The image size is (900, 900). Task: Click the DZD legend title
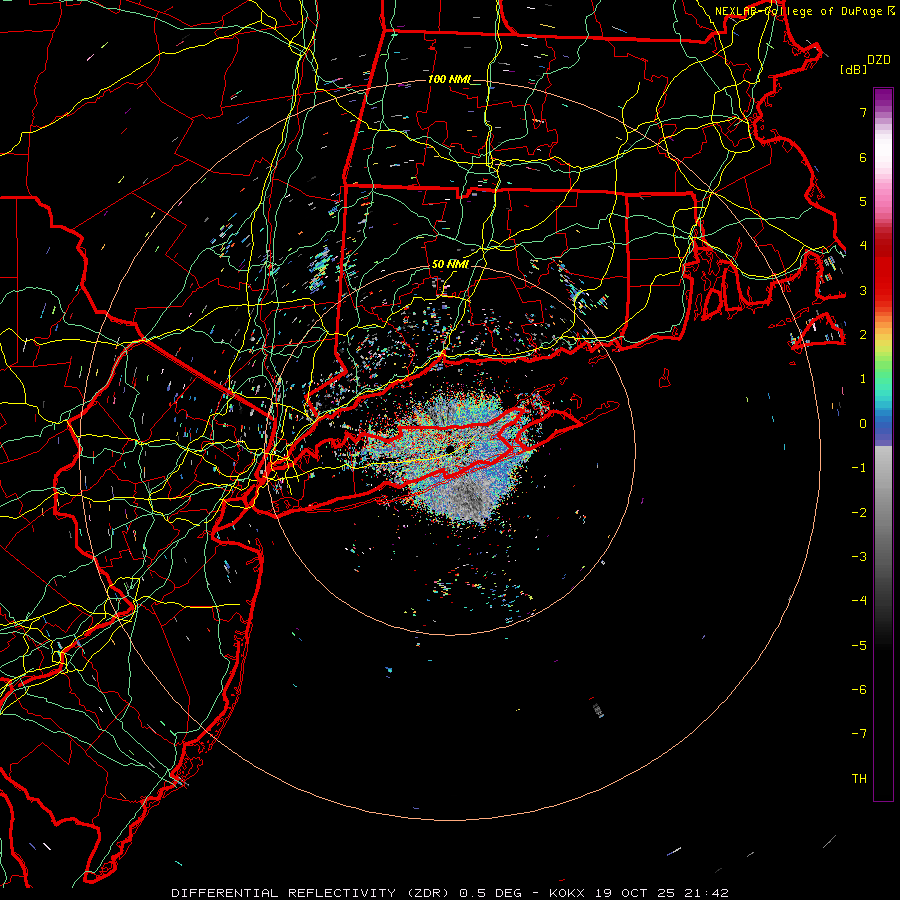[x=879, y=60]
